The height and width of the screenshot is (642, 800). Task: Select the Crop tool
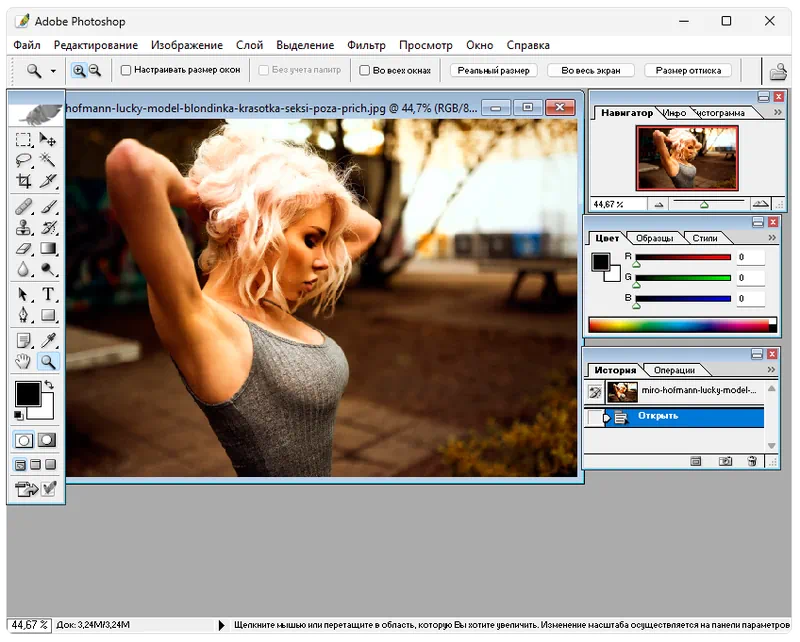23,181
